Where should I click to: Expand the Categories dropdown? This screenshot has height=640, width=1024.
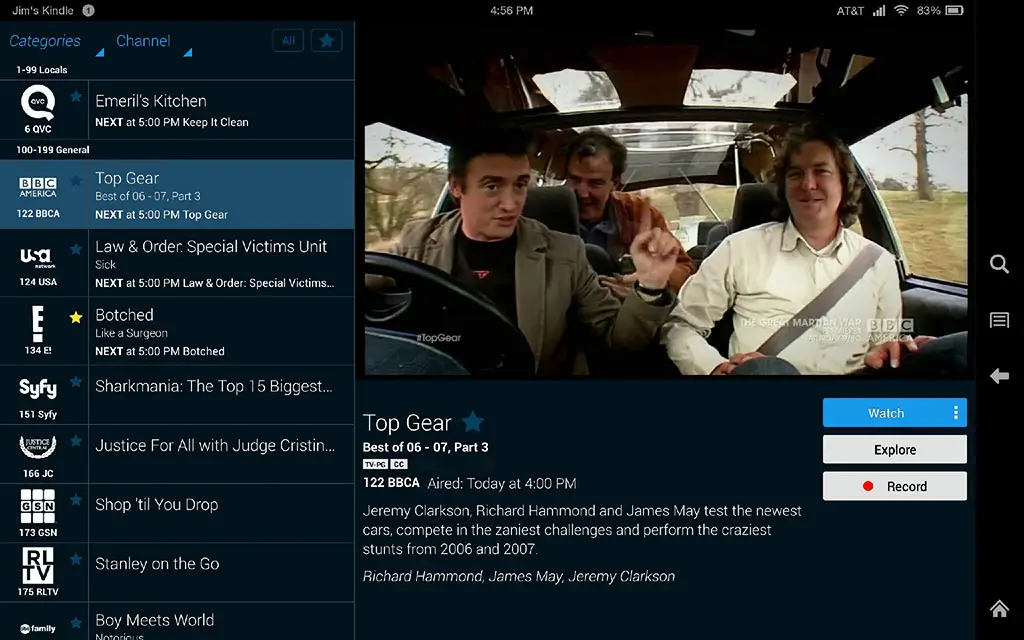tap(56, 42)
